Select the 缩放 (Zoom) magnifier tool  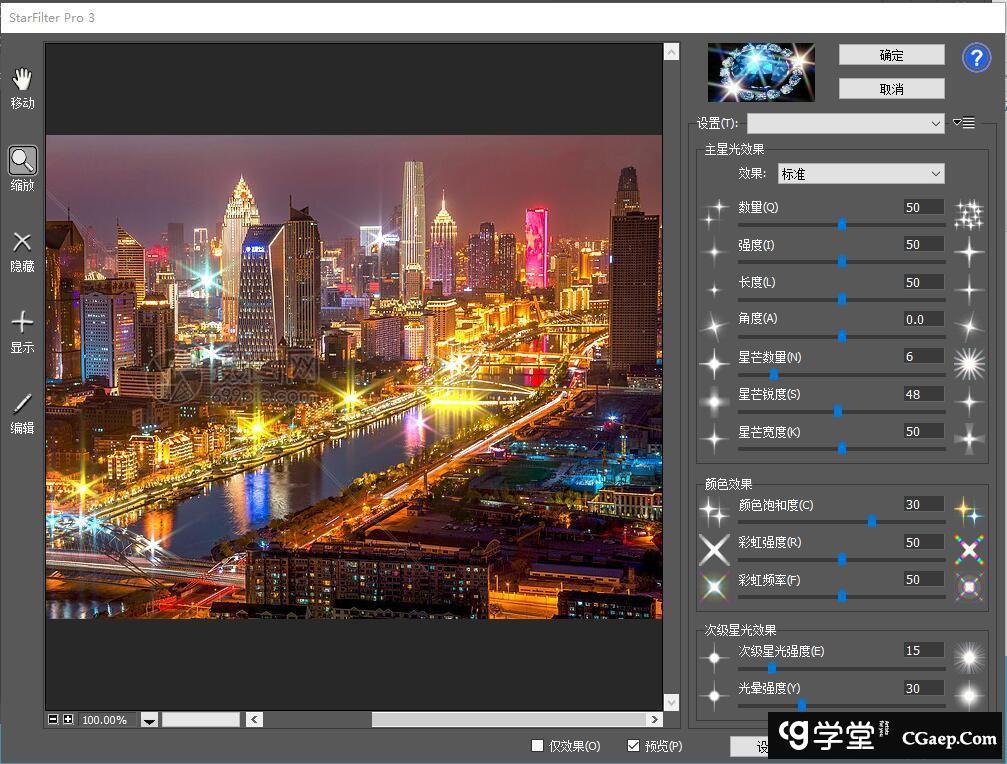22,160
